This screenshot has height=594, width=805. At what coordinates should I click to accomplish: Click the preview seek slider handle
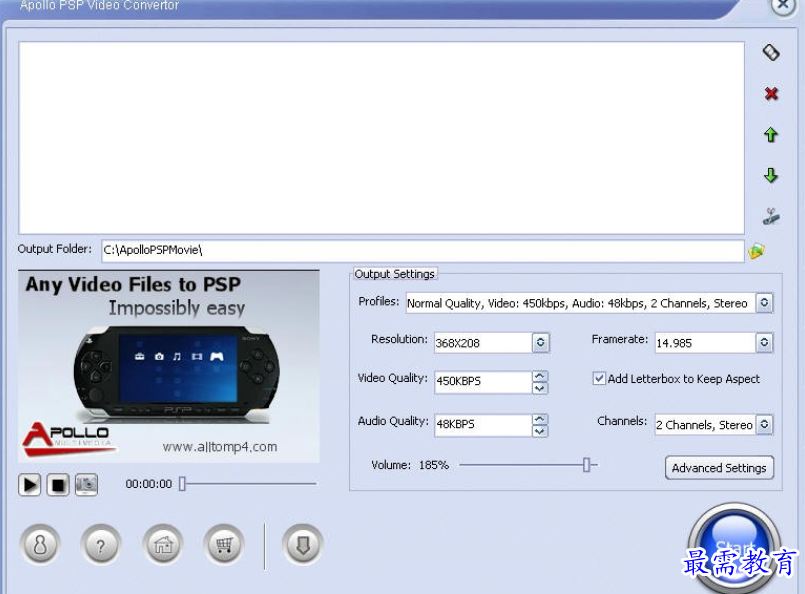(182, 484)
